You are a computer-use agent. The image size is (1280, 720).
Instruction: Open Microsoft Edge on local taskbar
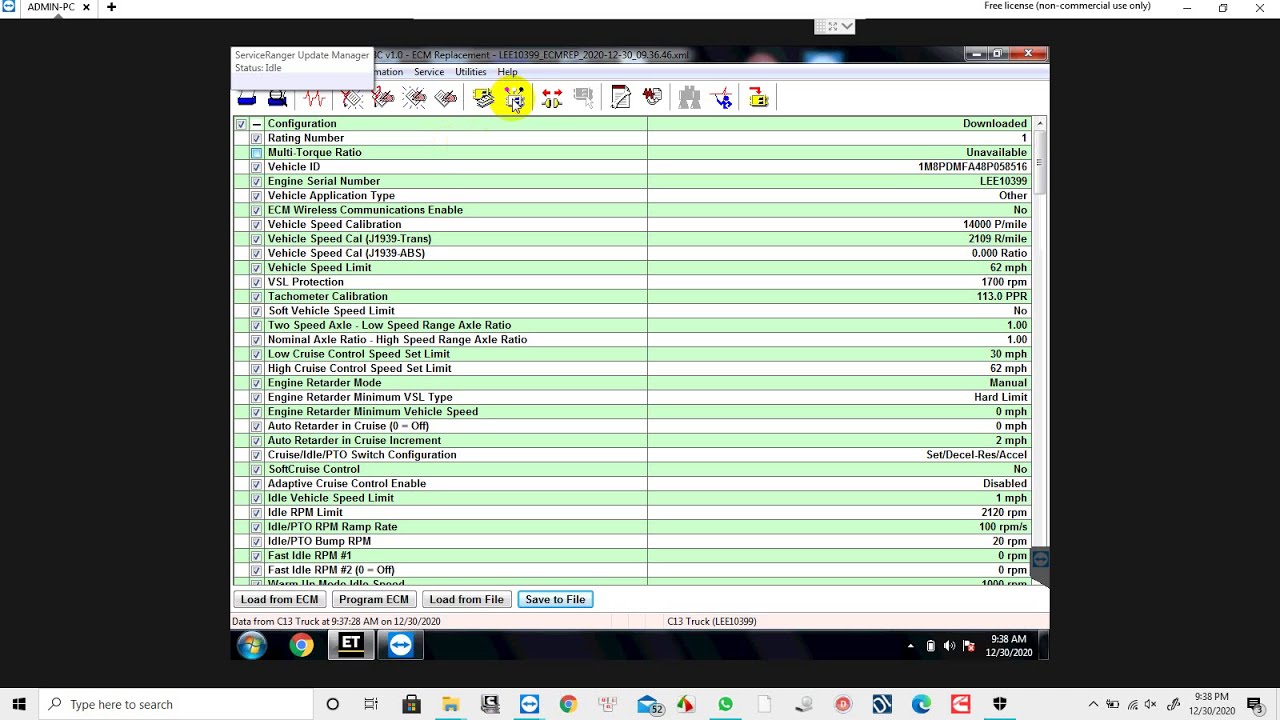[x=921, y=704]
